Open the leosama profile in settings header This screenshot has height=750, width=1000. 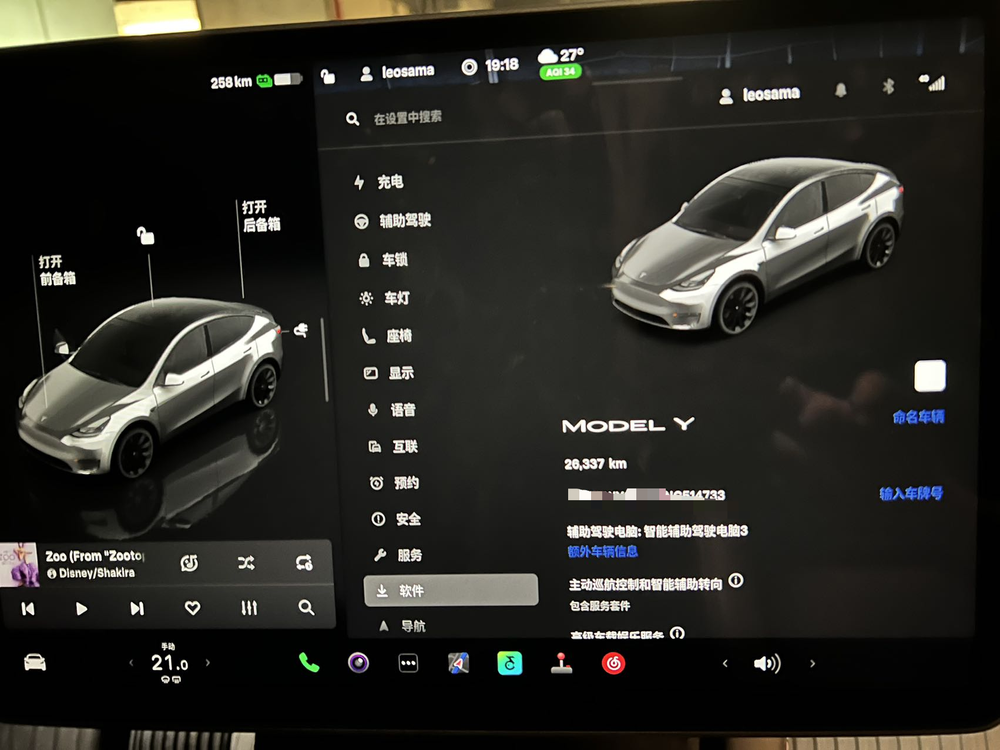(760, 95)
